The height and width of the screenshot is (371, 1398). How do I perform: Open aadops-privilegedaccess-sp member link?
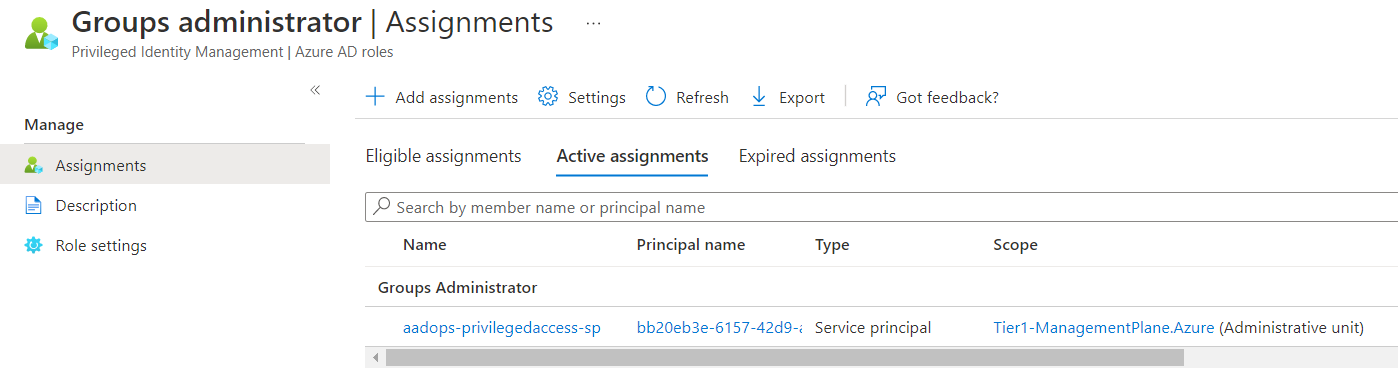pos(502,328)
